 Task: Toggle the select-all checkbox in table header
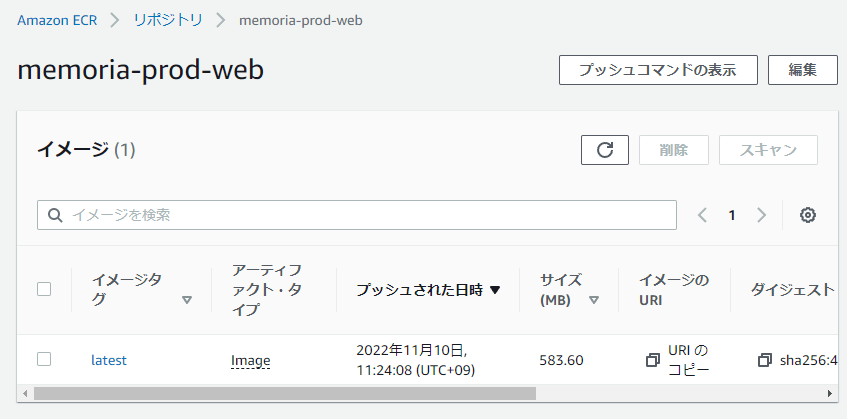44,289
